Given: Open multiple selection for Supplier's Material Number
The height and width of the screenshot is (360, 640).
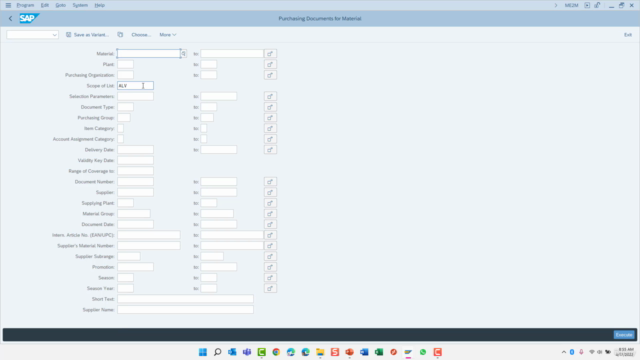Looking at the screenshot, I should [x=270, y=246].
